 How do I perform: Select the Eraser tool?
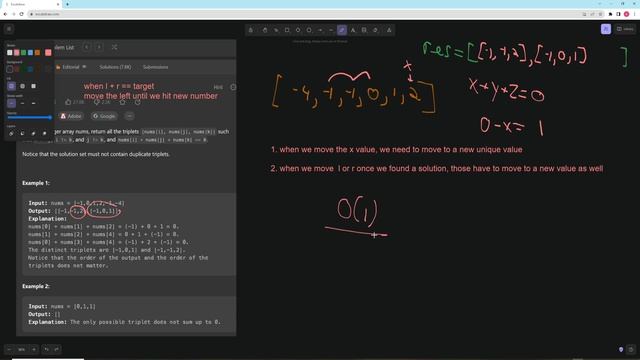tap(375, 30)
